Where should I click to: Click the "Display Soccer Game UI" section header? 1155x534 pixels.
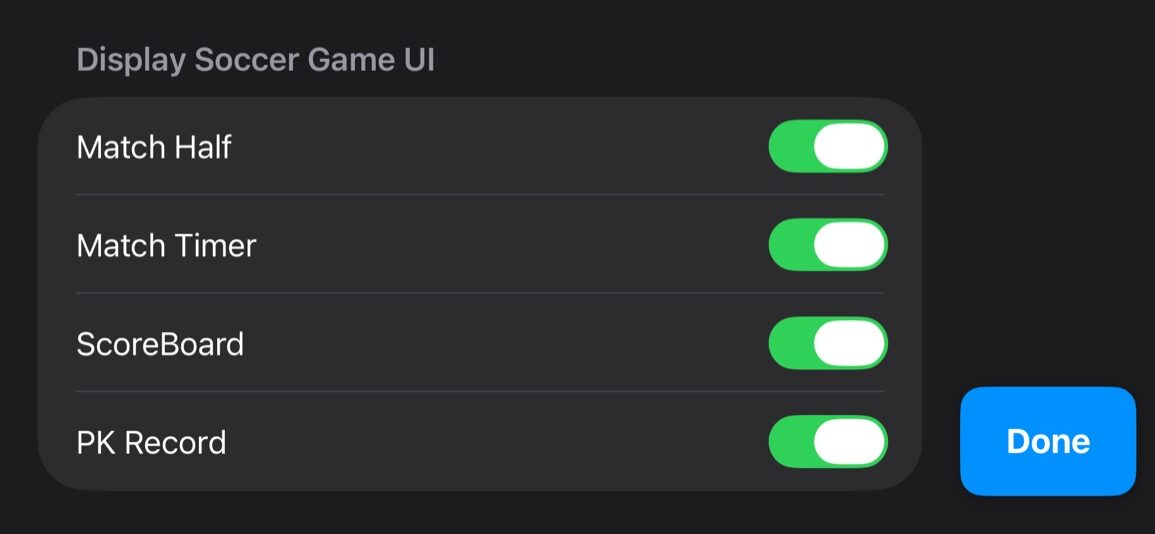click(255, 60)
